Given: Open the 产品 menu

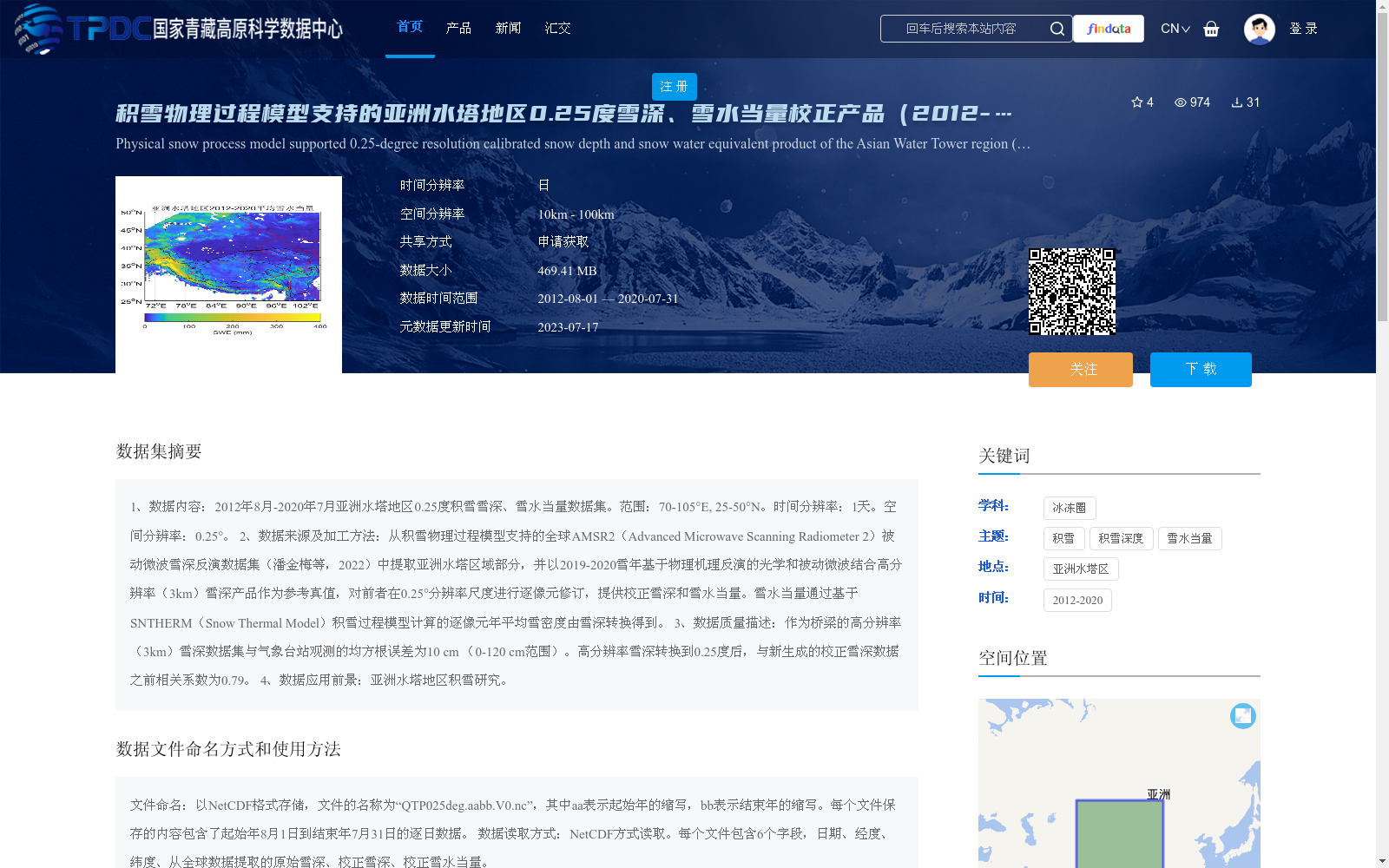Looking at the screenshot, I should 458,29.
